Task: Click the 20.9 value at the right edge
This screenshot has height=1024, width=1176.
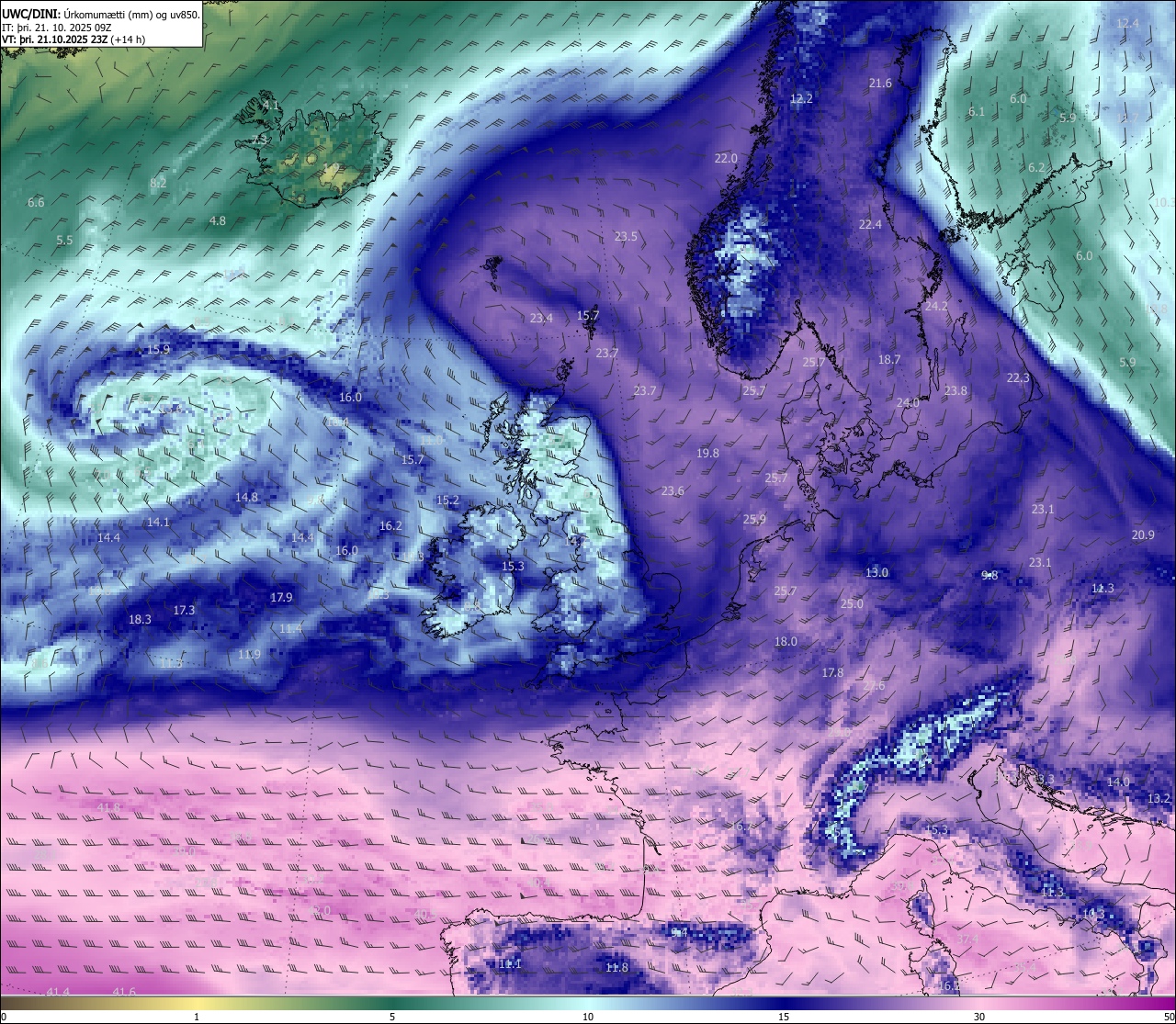Action: click(x=1143, y=535)
